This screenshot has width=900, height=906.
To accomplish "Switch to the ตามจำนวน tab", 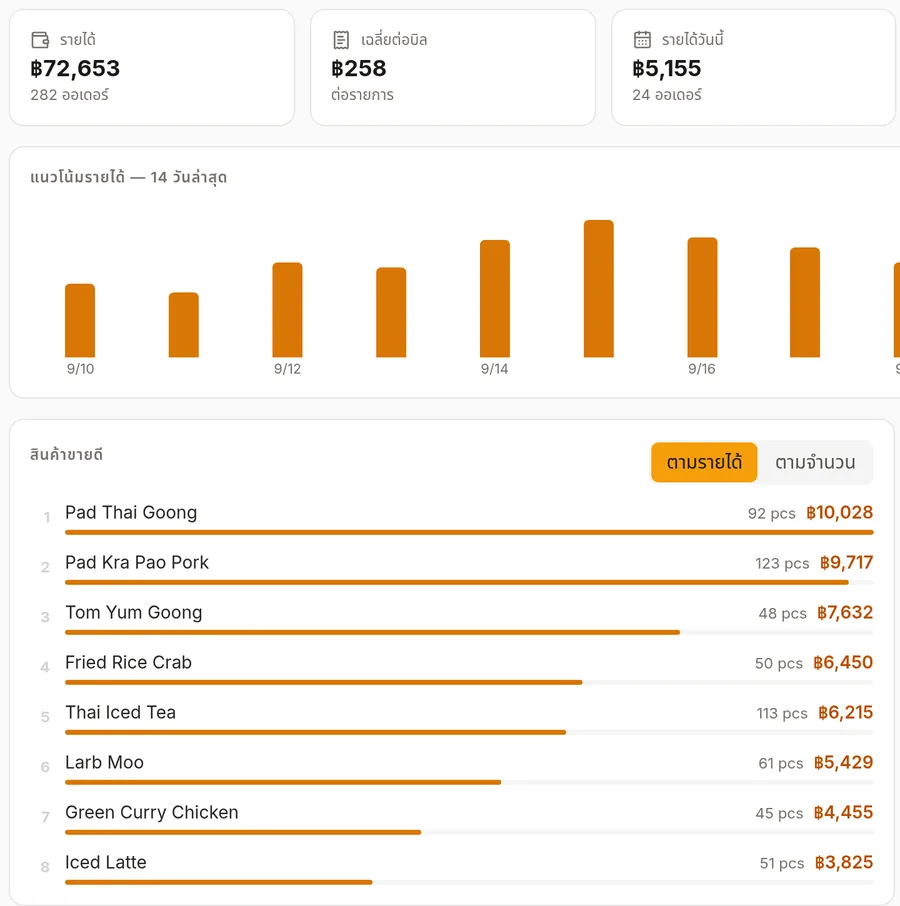I will 815,462.
